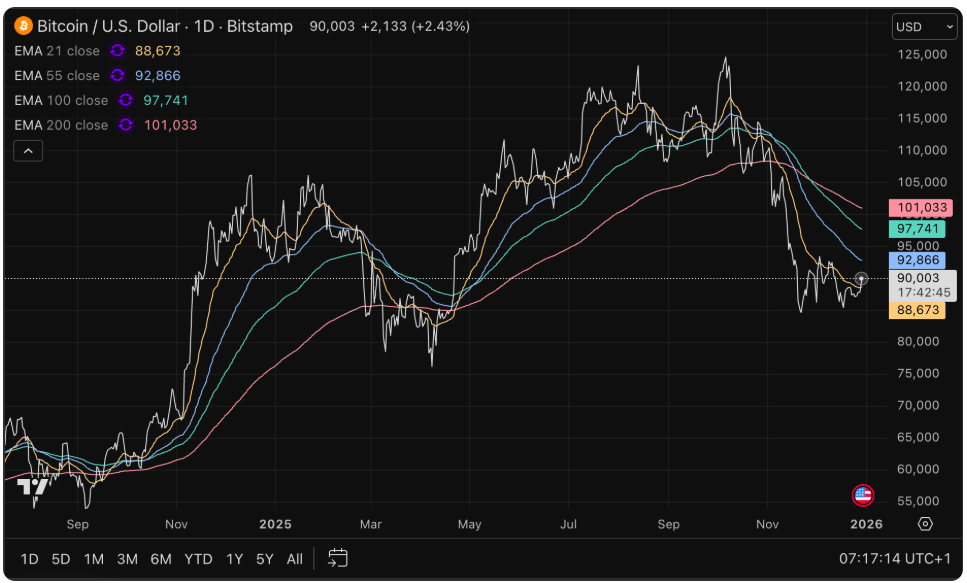Click the blue 92,866 price axis label

pos(917,260)
